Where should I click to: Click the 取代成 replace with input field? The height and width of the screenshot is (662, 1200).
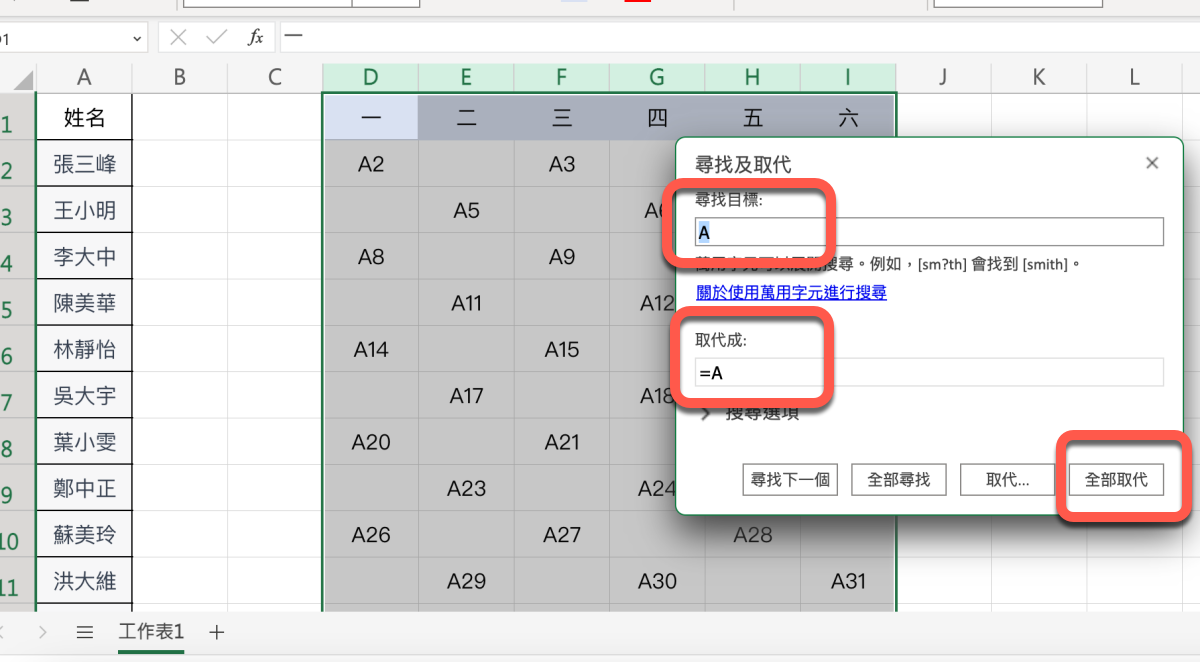(x=930, y=373)
